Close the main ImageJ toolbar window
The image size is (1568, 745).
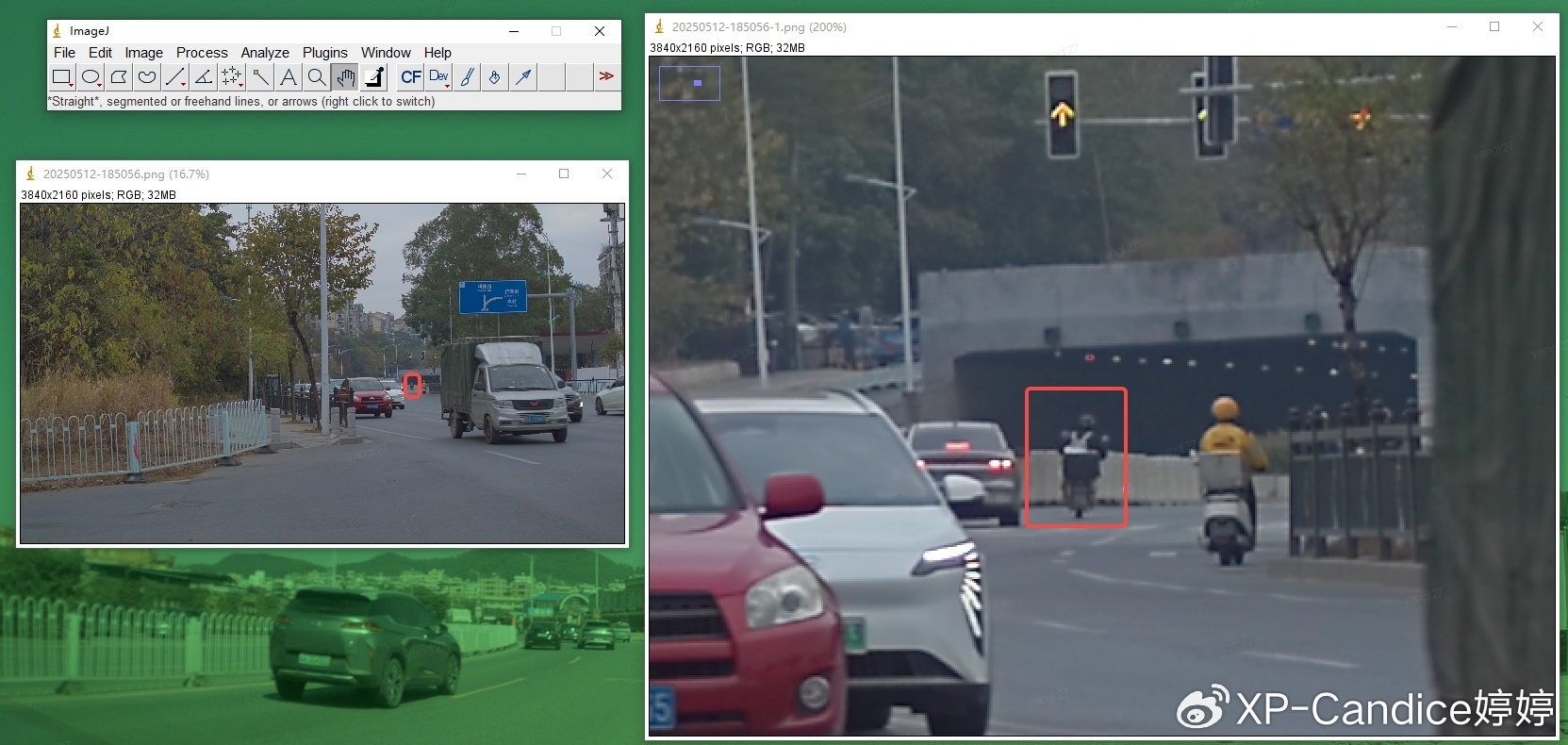(600, 31)
